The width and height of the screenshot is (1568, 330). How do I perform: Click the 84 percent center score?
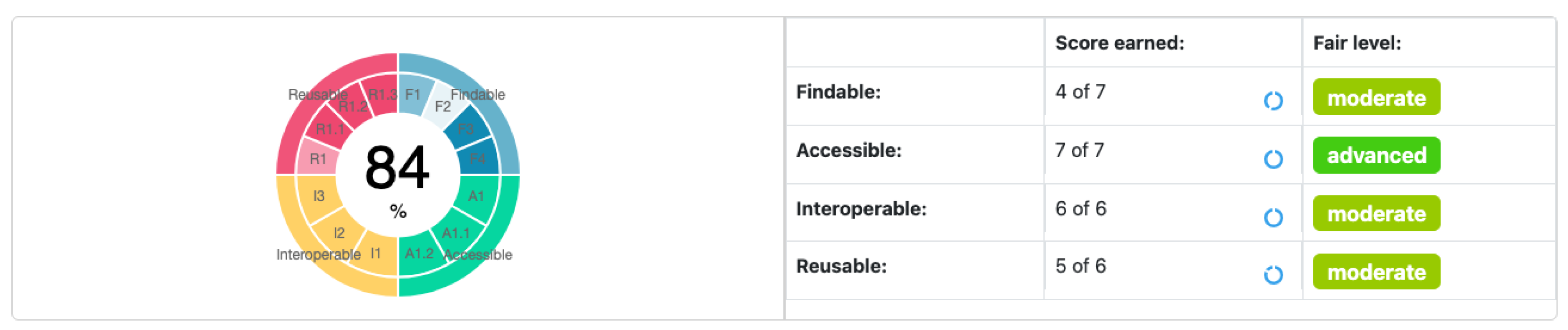[398, 169]
